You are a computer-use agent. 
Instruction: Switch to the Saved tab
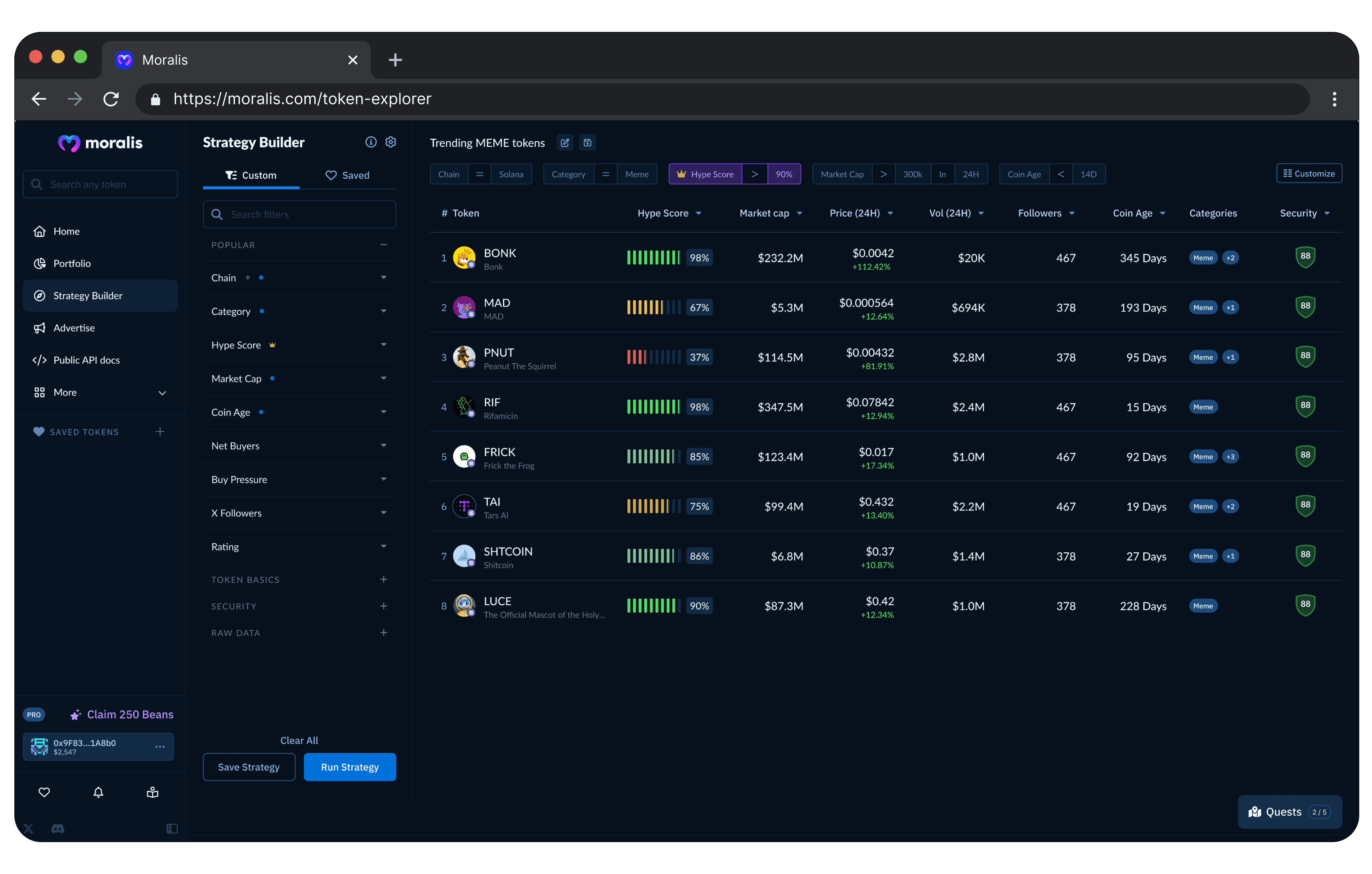pyautogui.click(x=347, y=175)
